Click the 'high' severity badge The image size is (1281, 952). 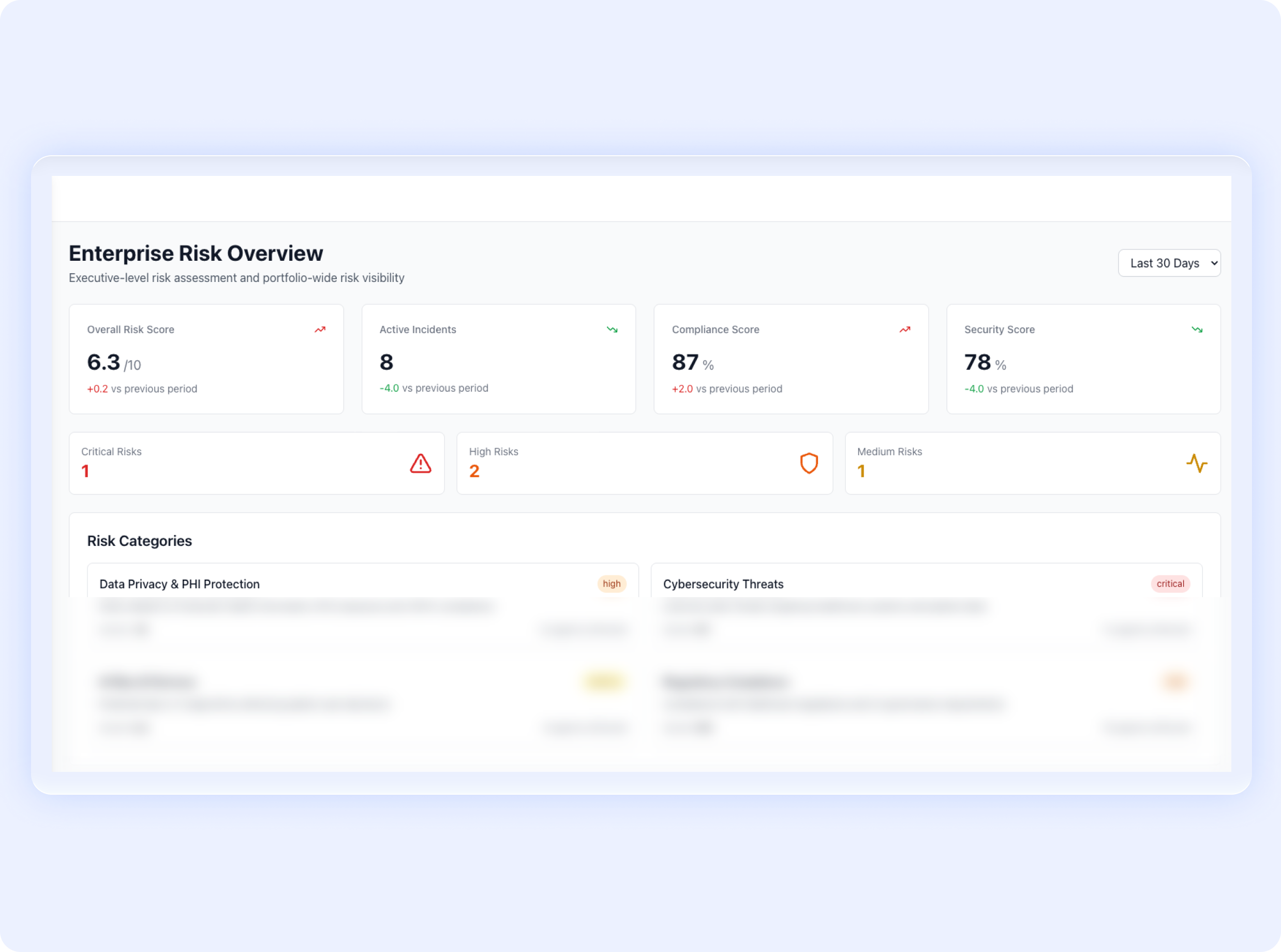click(x=612, y=584)
